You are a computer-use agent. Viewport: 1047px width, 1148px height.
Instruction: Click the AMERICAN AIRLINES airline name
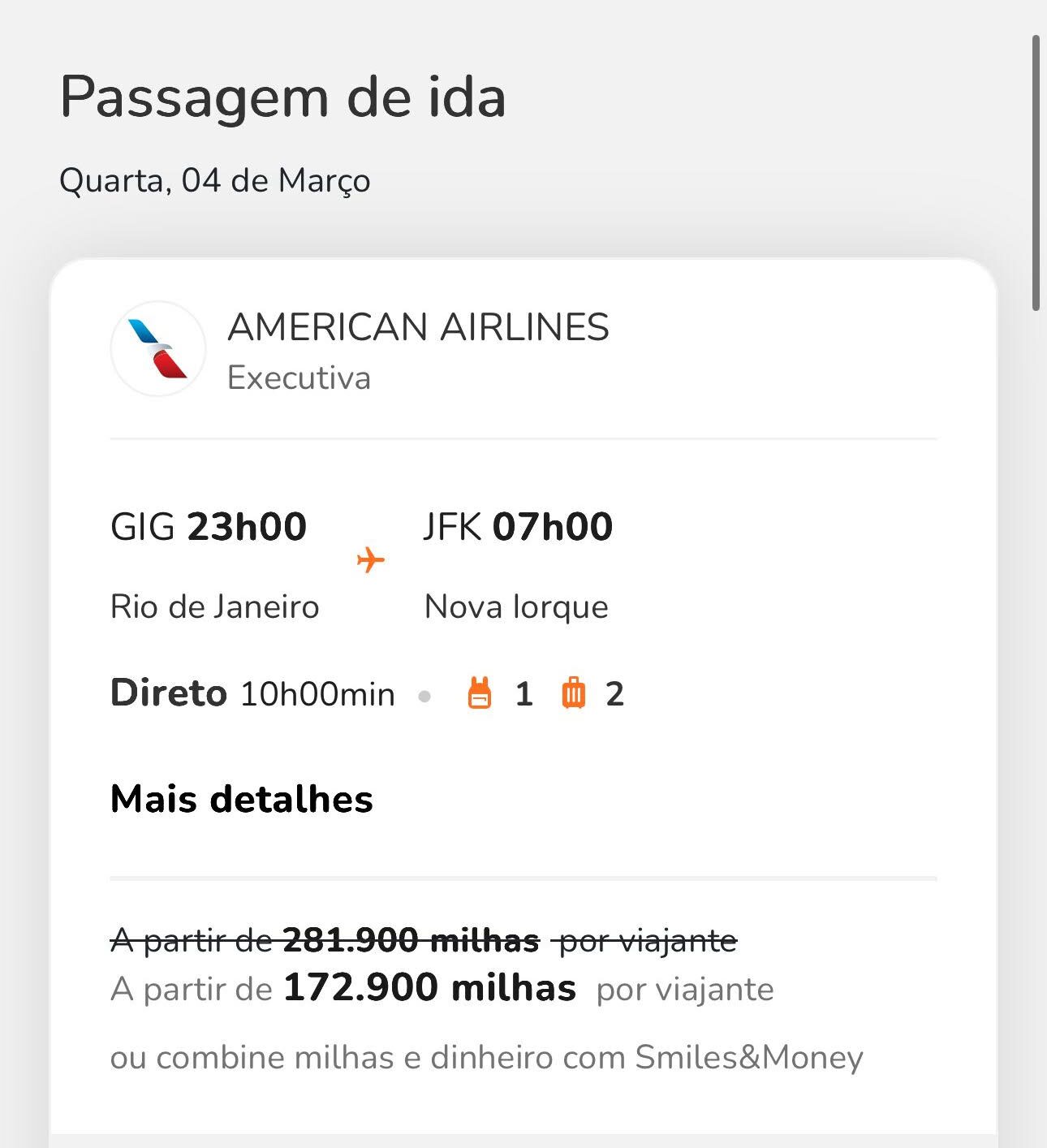click(418, 327)
